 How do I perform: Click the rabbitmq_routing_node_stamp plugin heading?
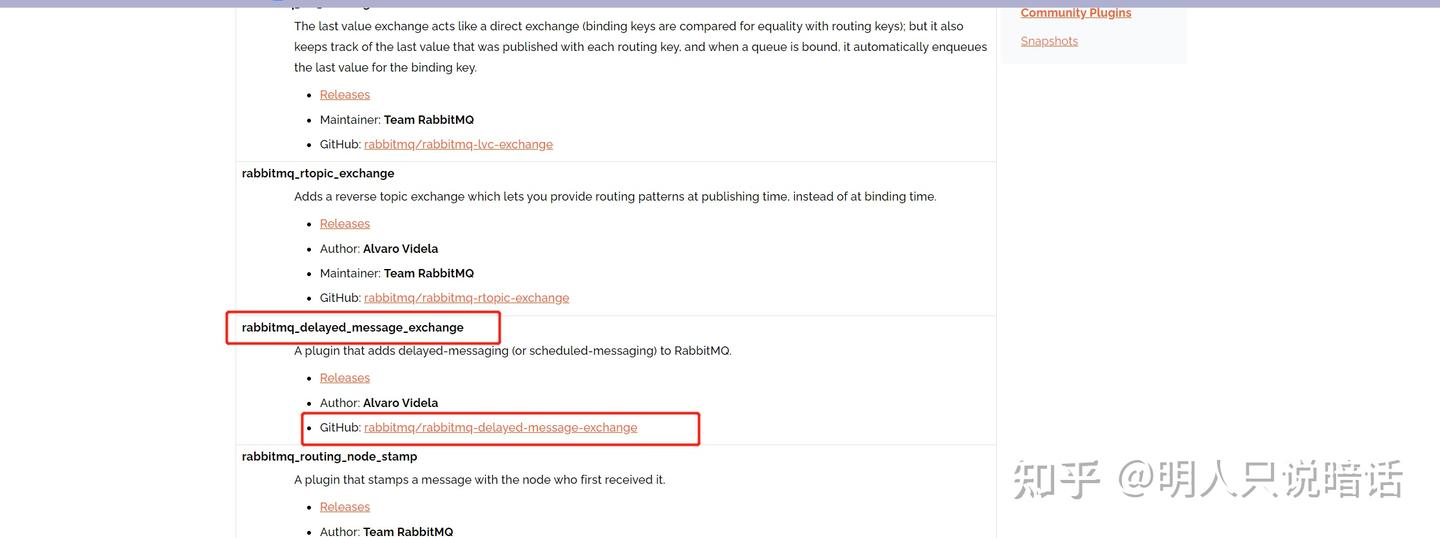(x=329, y=456)
